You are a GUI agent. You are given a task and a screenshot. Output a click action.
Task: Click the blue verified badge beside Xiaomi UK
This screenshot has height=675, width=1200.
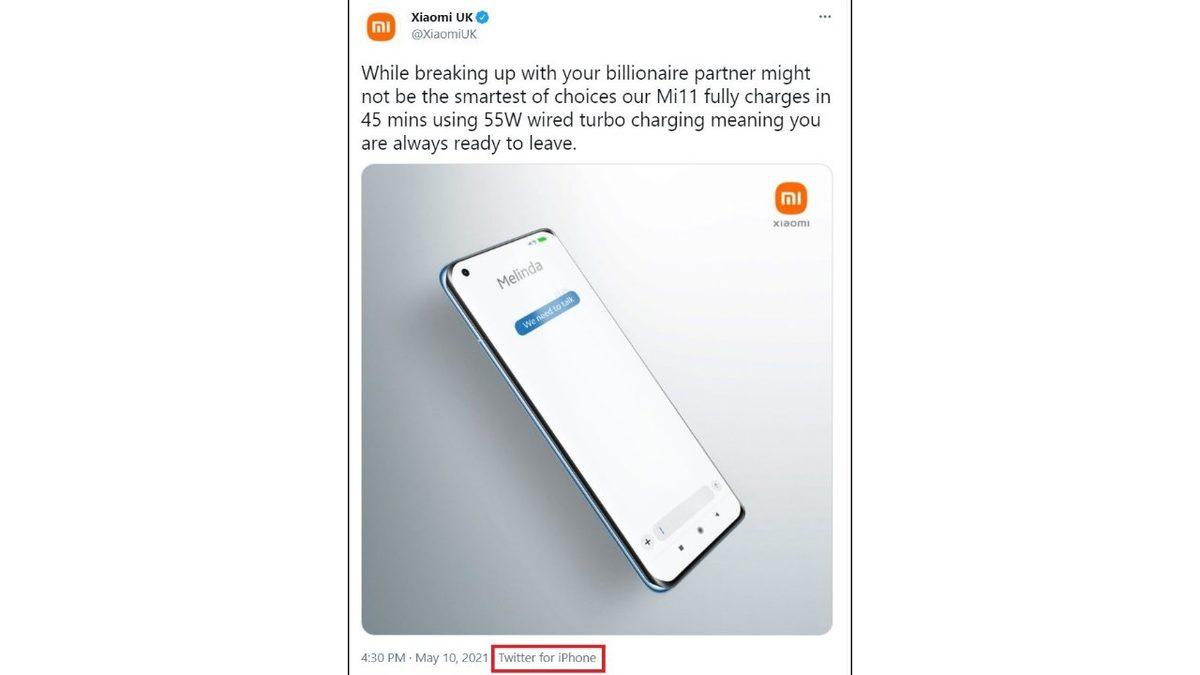point(482,18)
